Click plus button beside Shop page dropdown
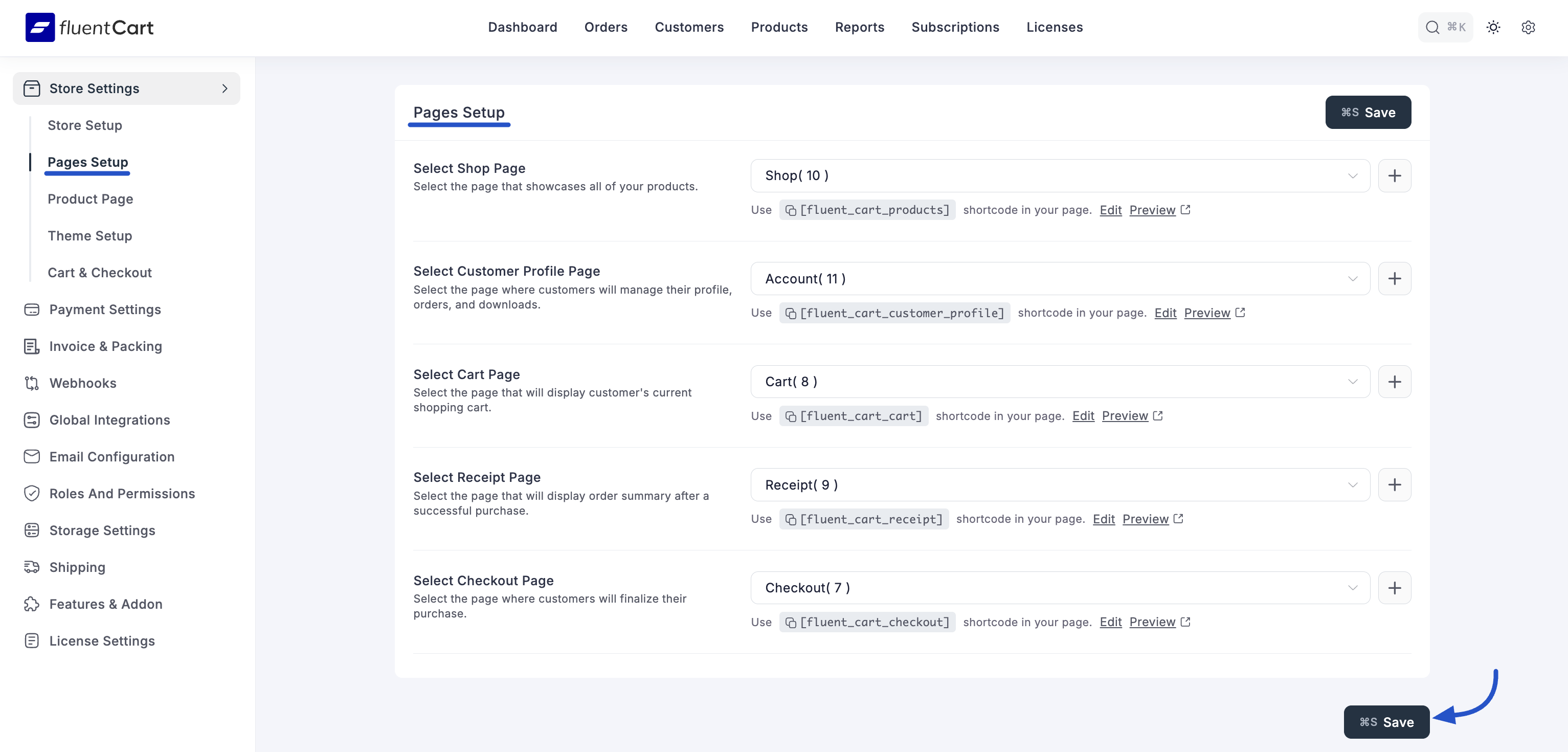Screen dimensions: 1568x752 click(x=1394, y=176)
